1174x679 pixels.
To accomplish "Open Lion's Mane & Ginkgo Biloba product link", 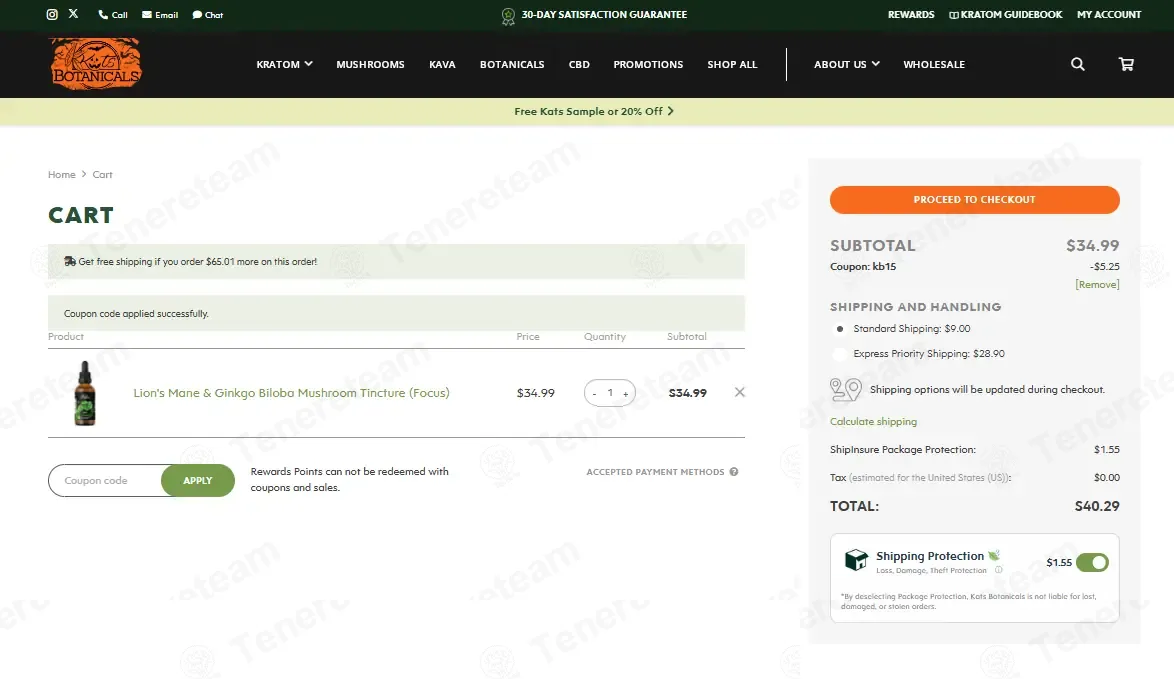I will (x=291, y=393).
